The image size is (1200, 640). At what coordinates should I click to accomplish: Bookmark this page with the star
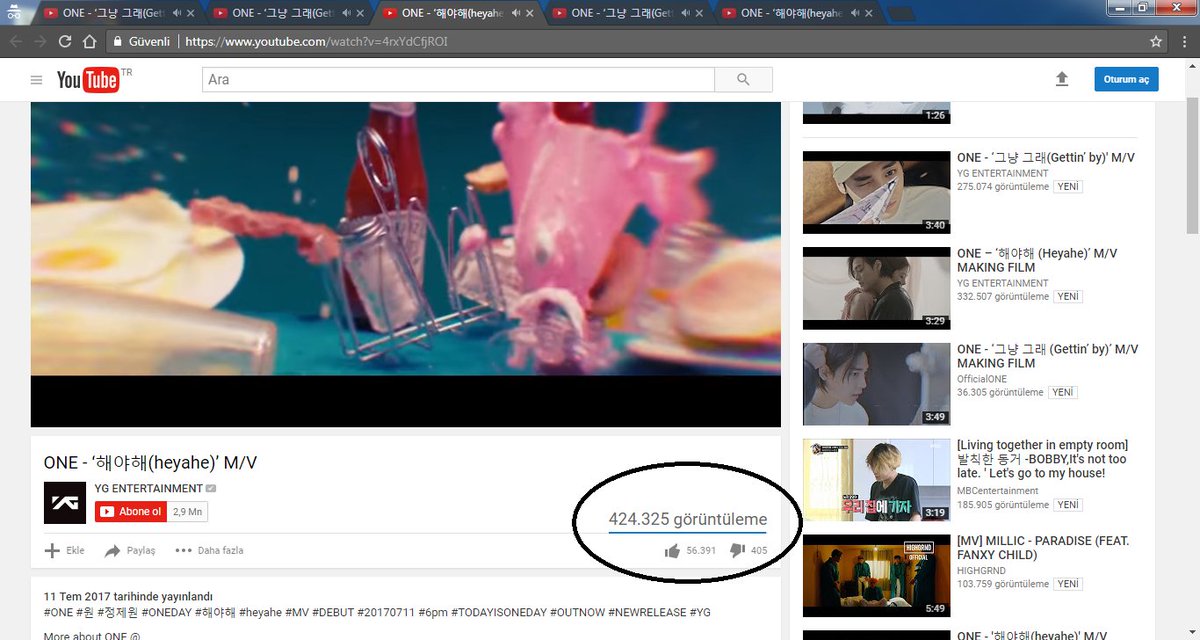coord(1156,42)
